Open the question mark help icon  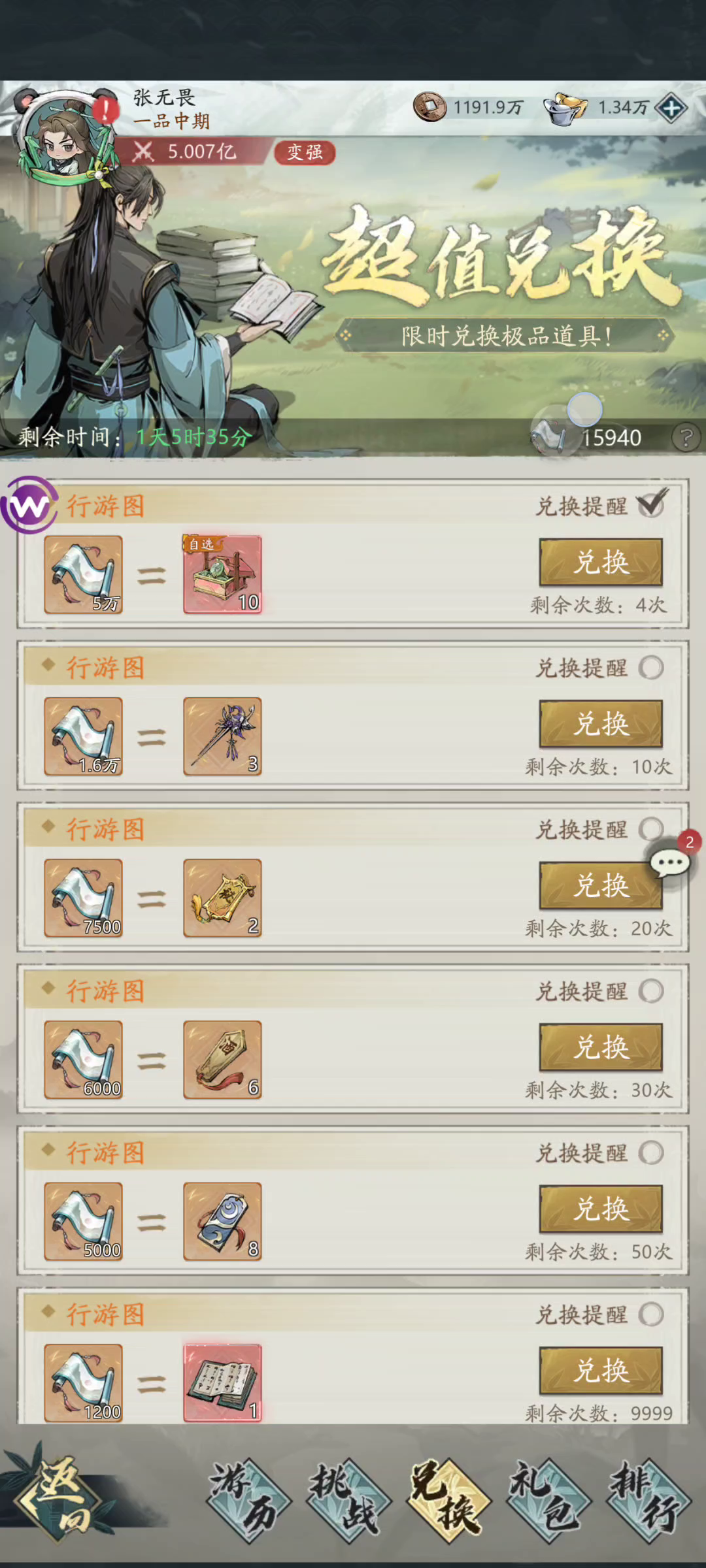686,438
